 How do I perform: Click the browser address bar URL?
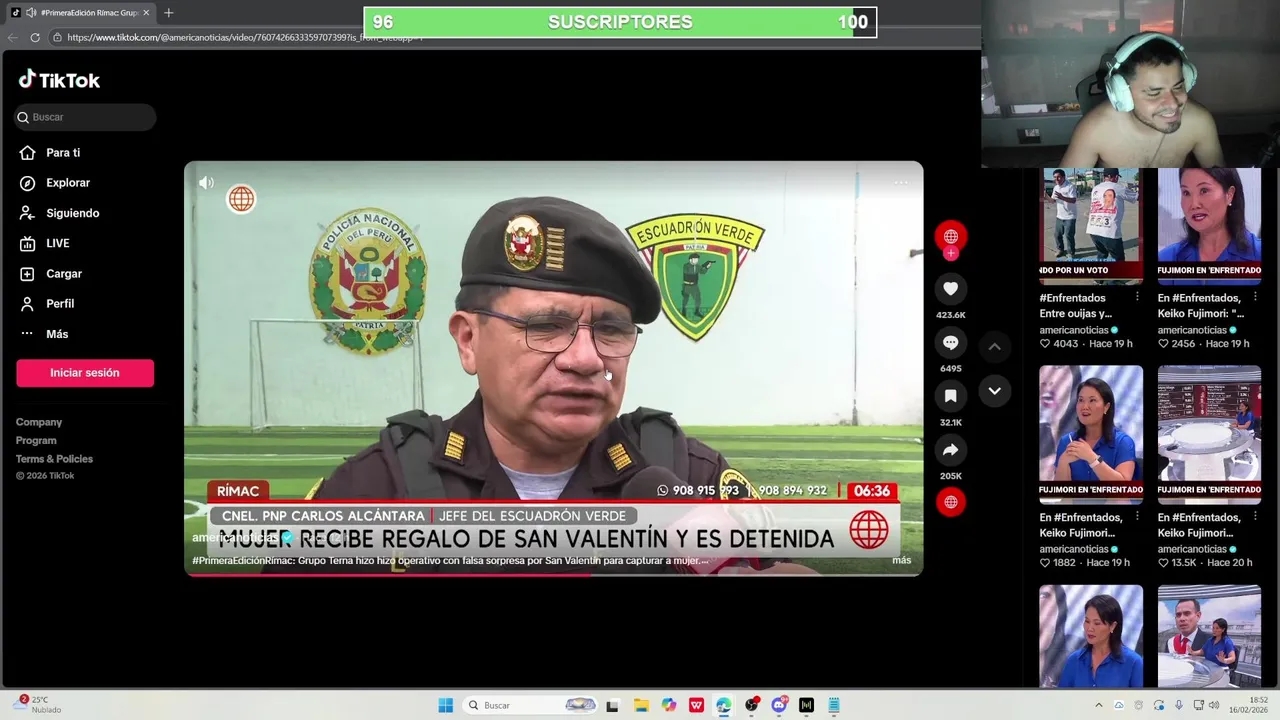point(245,37)
